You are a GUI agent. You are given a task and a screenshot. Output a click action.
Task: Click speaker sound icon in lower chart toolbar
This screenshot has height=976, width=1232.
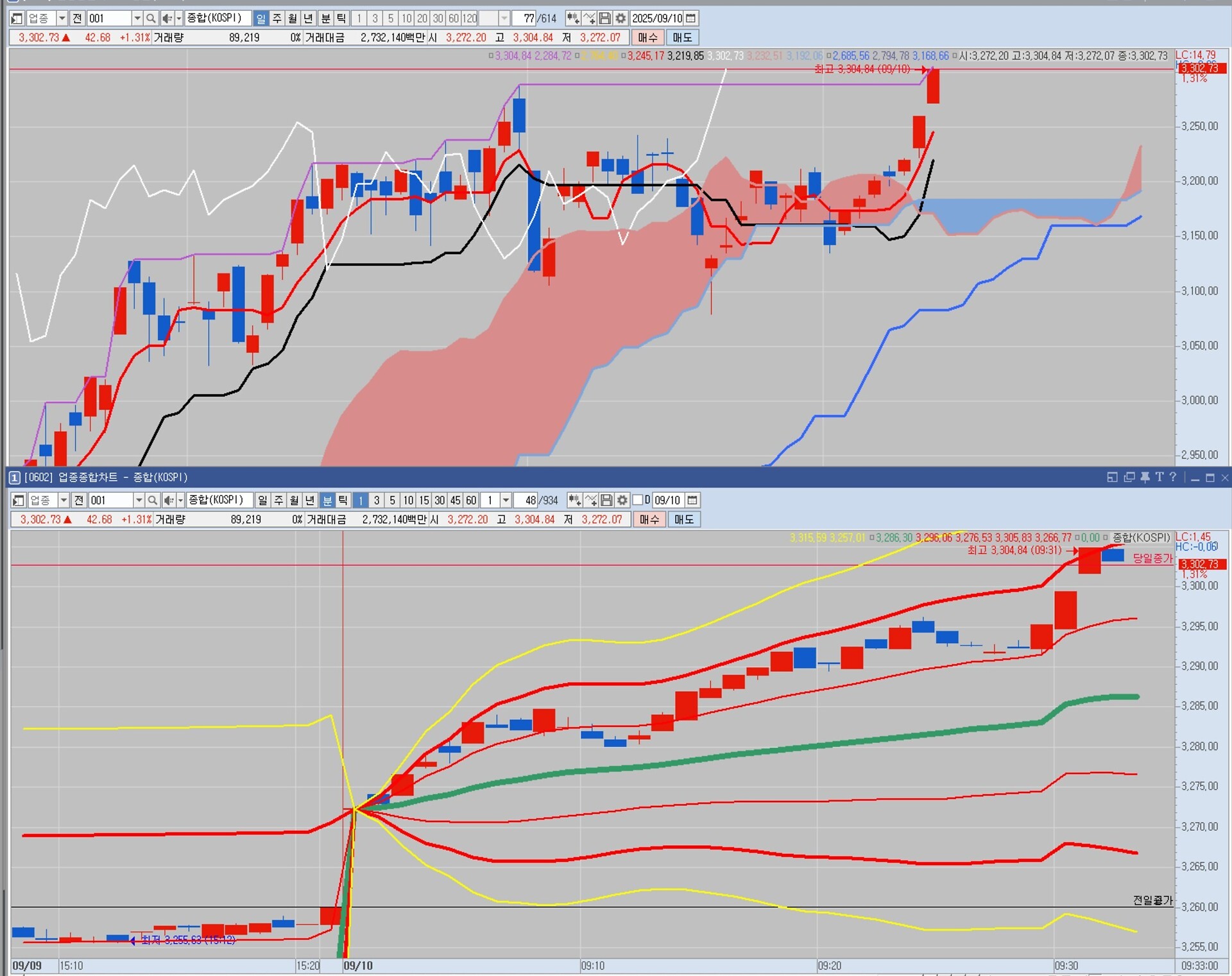(x=168, y=500)
